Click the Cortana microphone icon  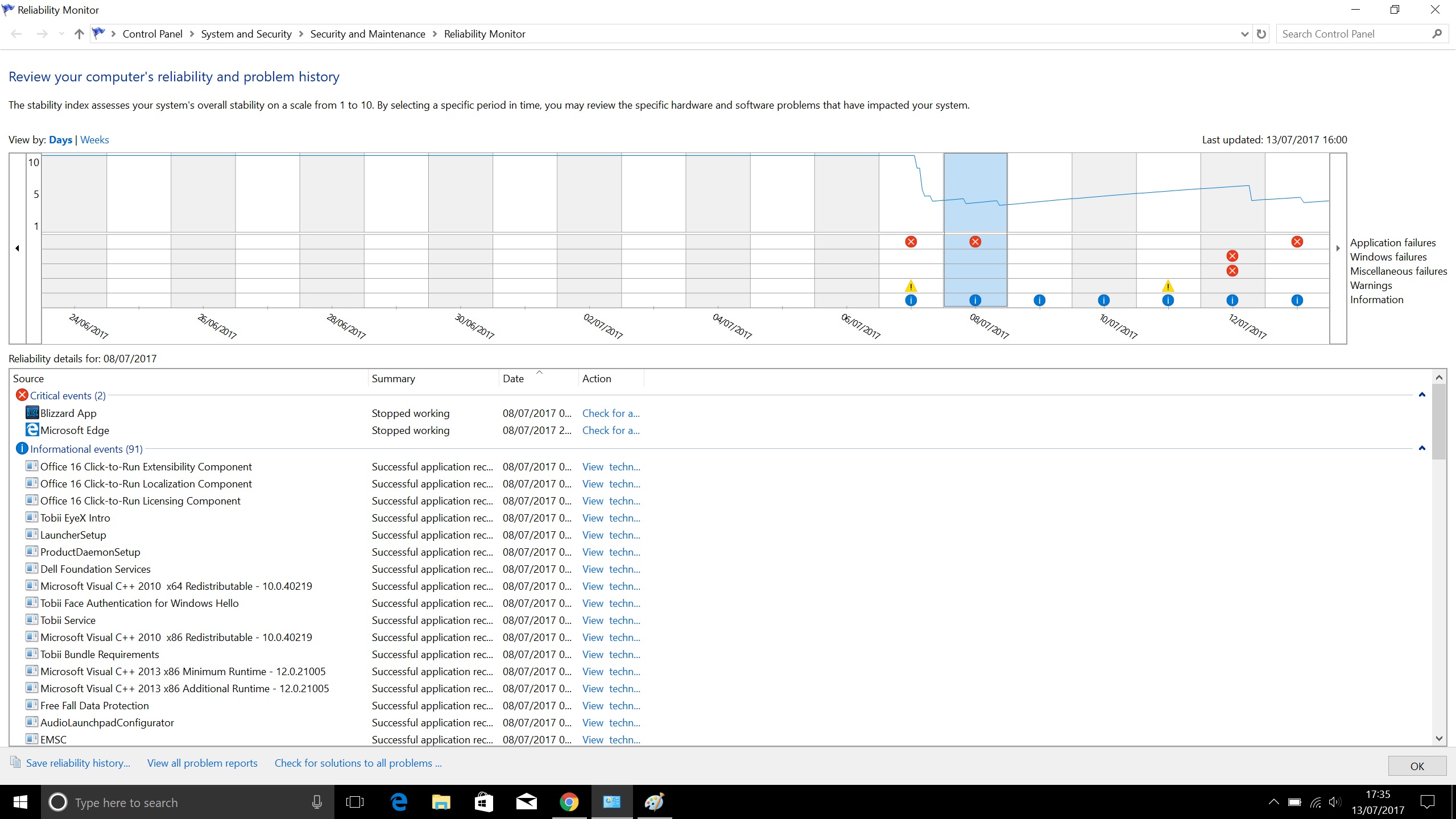[317, 802]
